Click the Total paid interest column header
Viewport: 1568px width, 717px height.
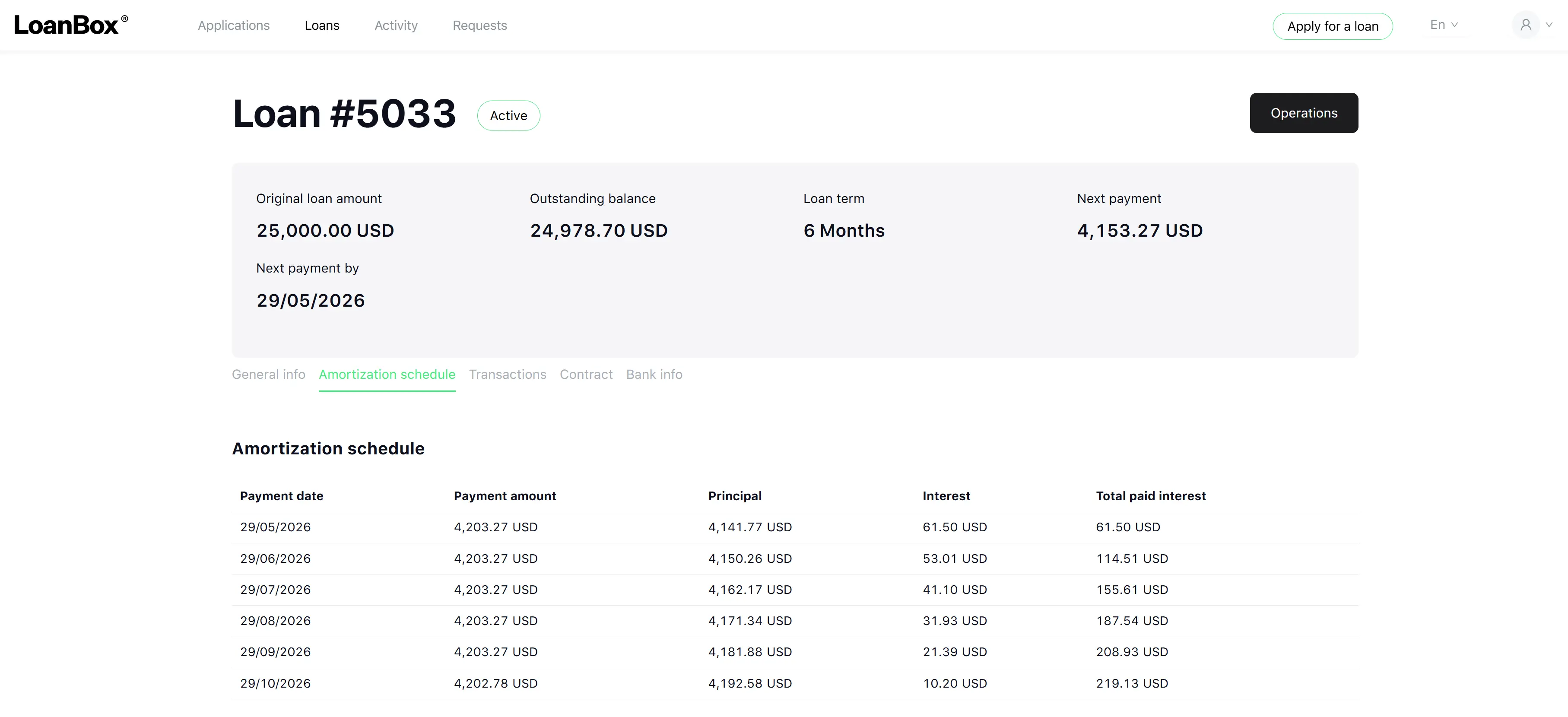[1150, 496]
